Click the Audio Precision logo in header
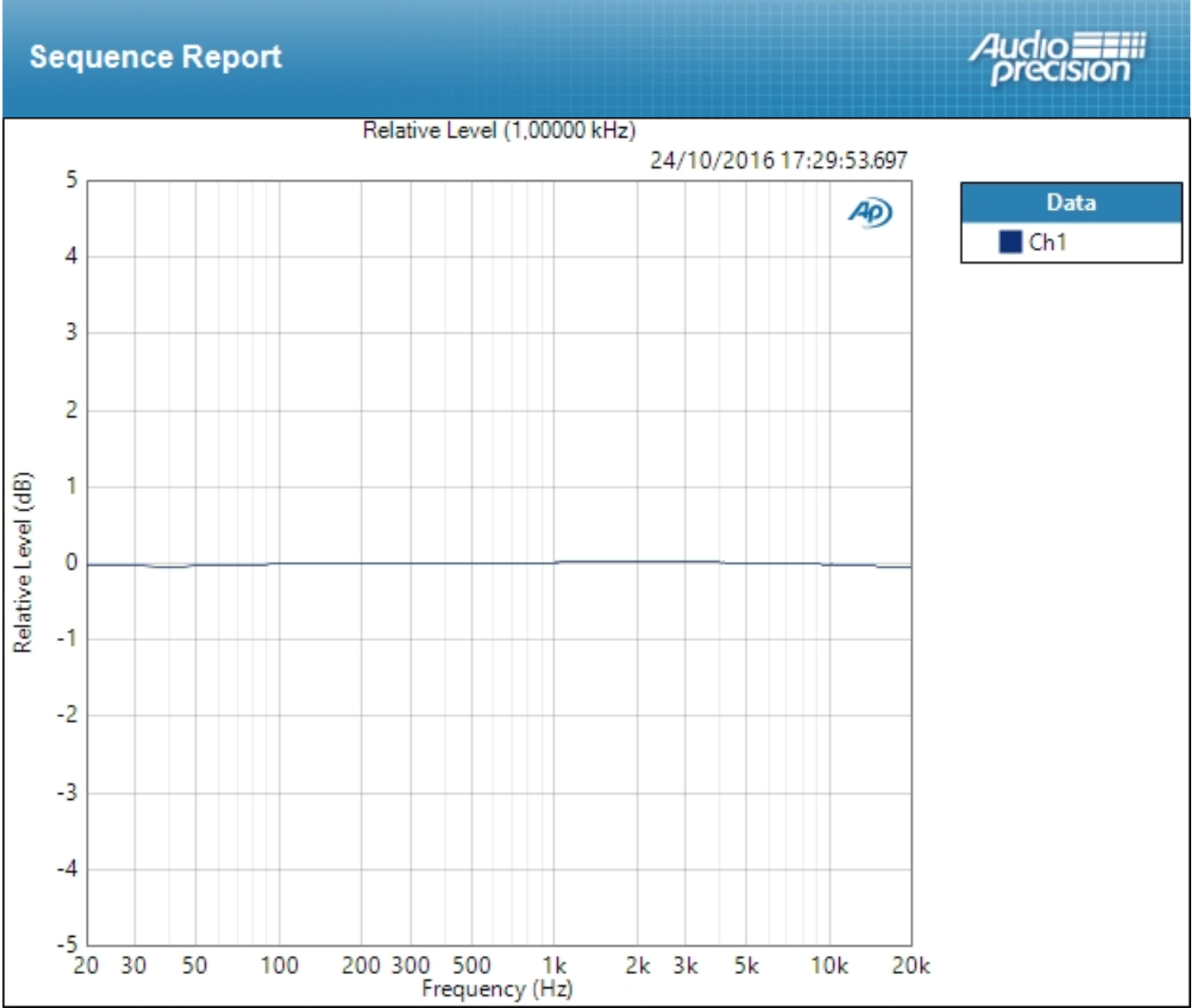 pos(1057,58)
